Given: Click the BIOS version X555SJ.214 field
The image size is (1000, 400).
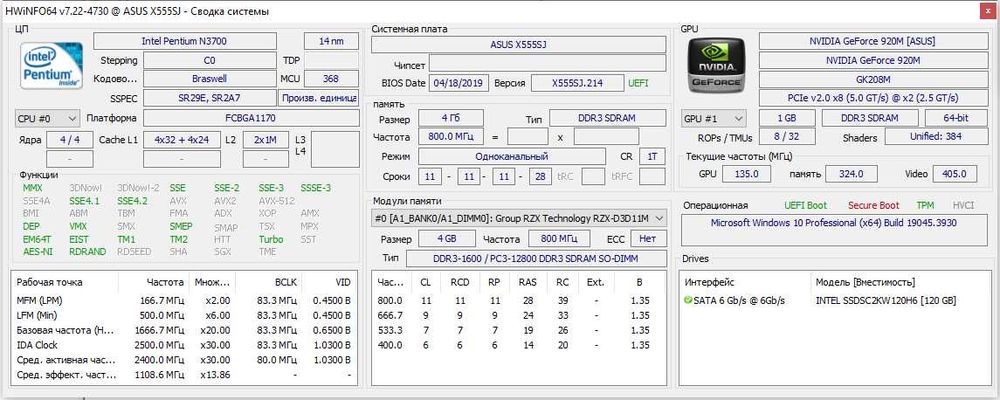Looking at the screenshot, I should coord(577,83).
